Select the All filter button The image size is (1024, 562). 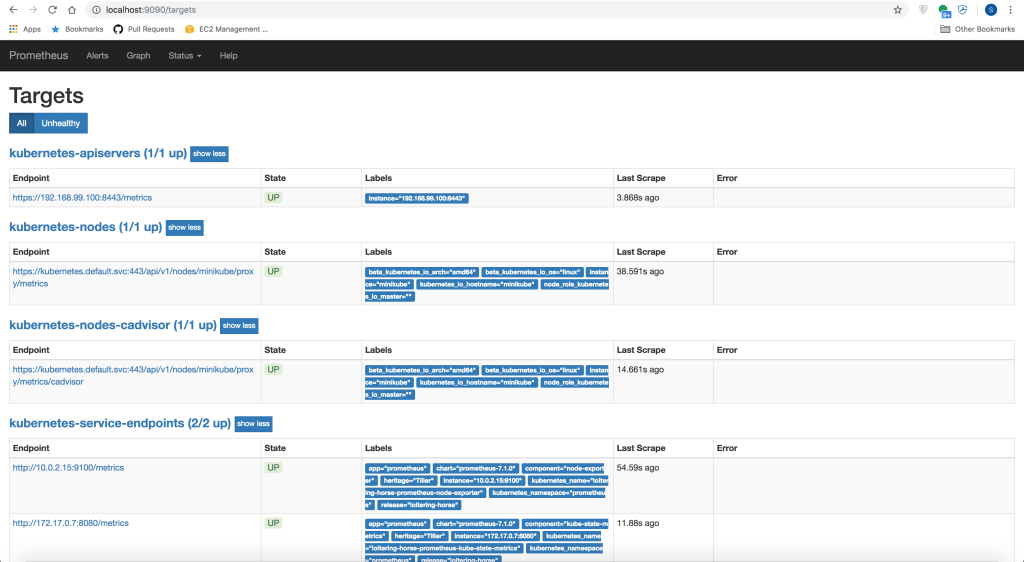tap(22, 123)
